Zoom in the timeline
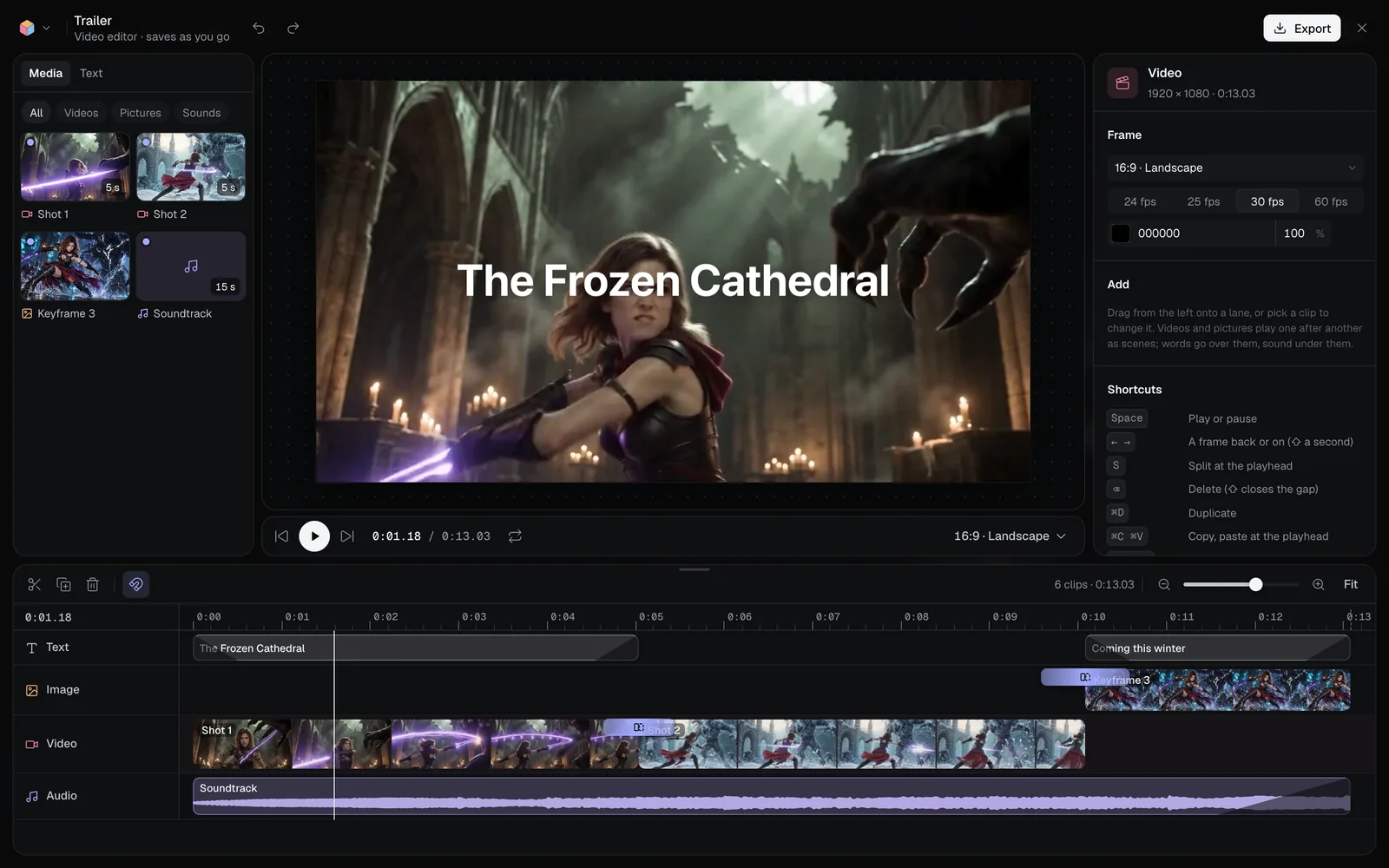This screenshot has height=868, width=1389. point(1318,584)
